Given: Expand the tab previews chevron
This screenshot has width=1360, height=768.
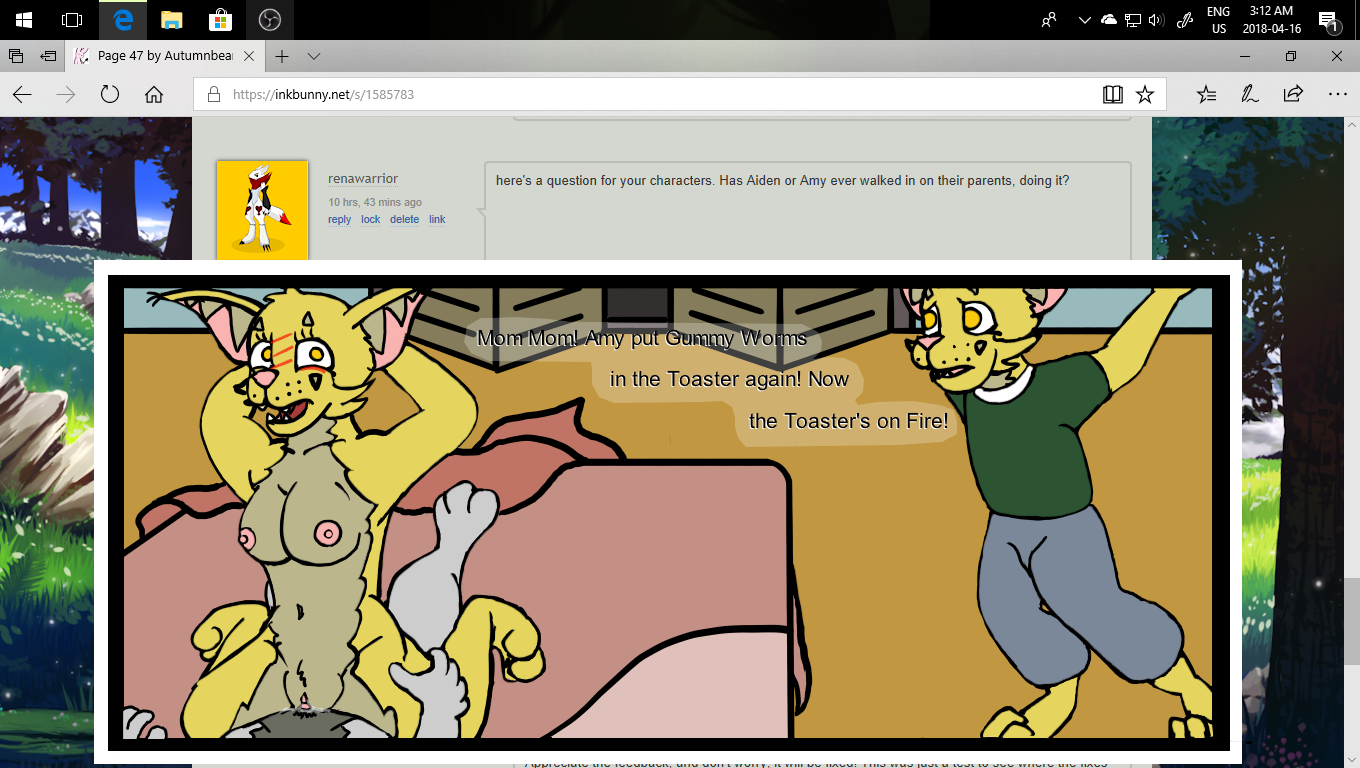Looking at the screenshot, I should 314,56.
